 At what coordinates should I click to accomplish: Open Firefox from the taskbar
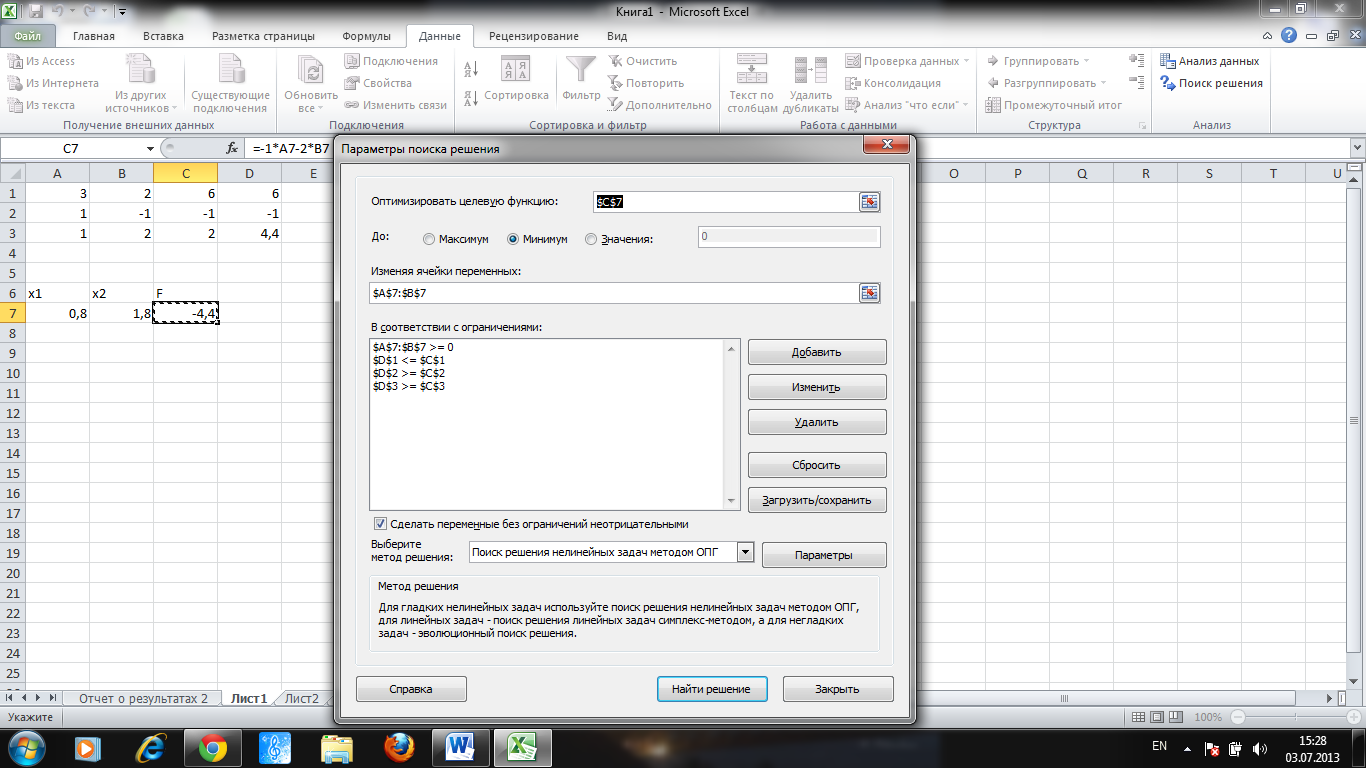398,747
